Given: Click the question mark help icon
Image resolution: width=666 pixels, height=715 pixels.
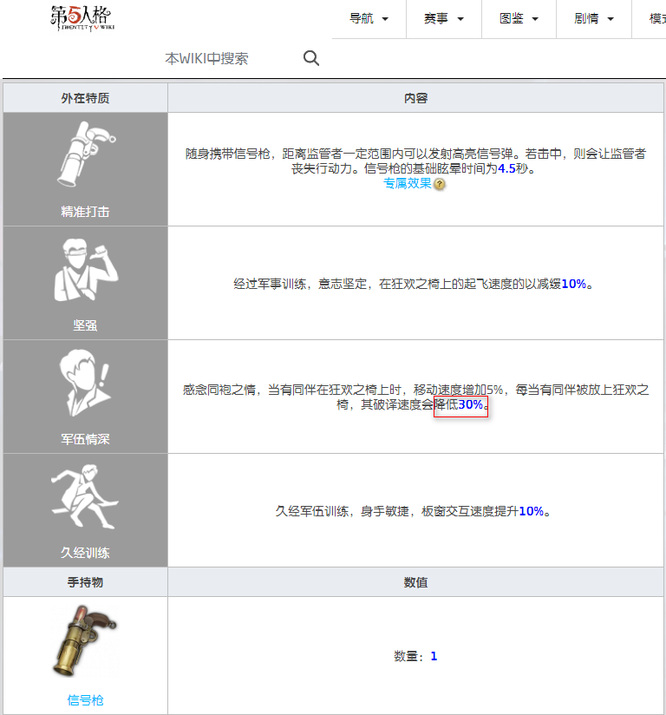Looking at the screenshot, I should [x=439, y=184].
